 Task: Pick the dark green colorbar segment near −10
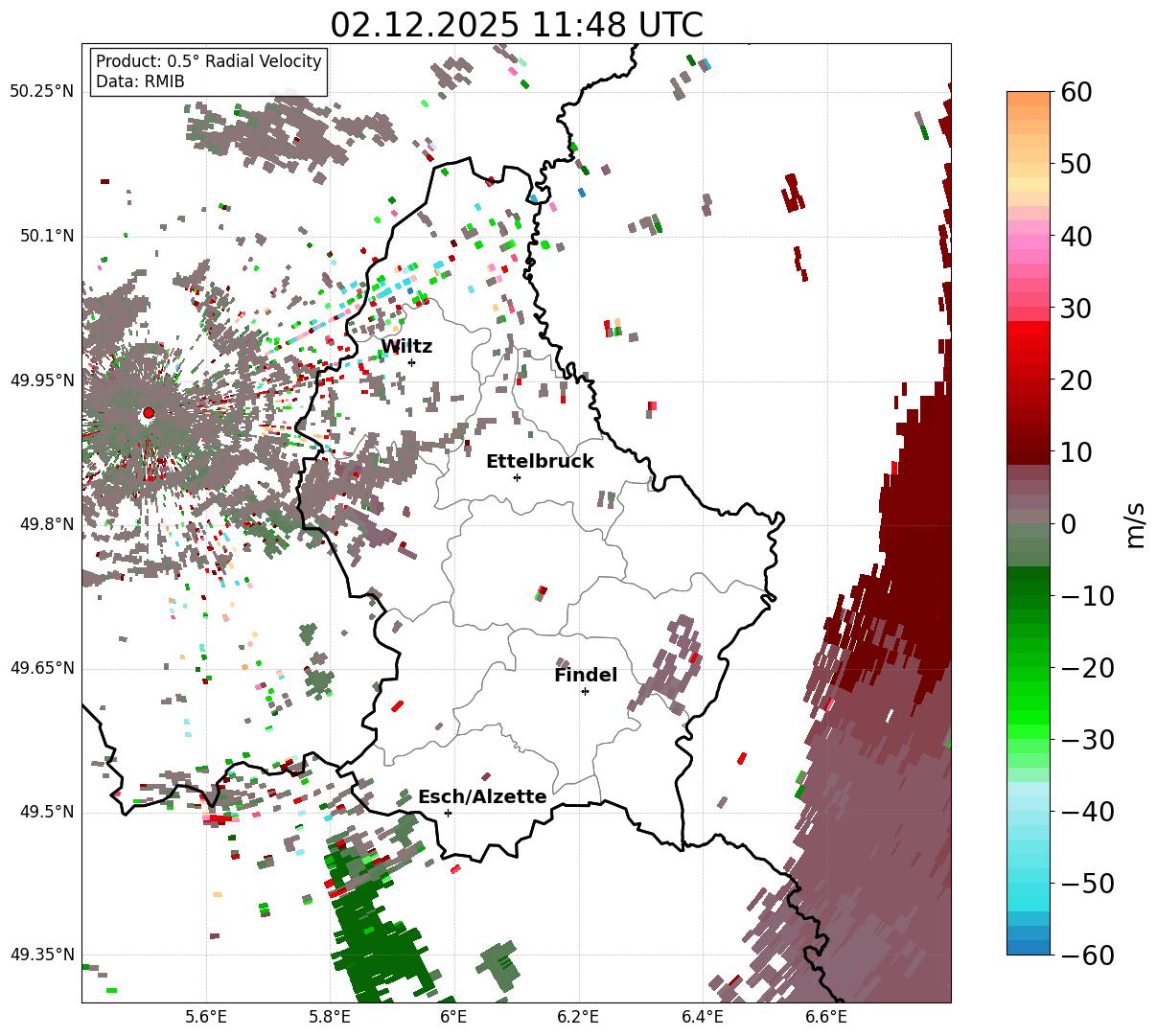tap(1029, 589)
